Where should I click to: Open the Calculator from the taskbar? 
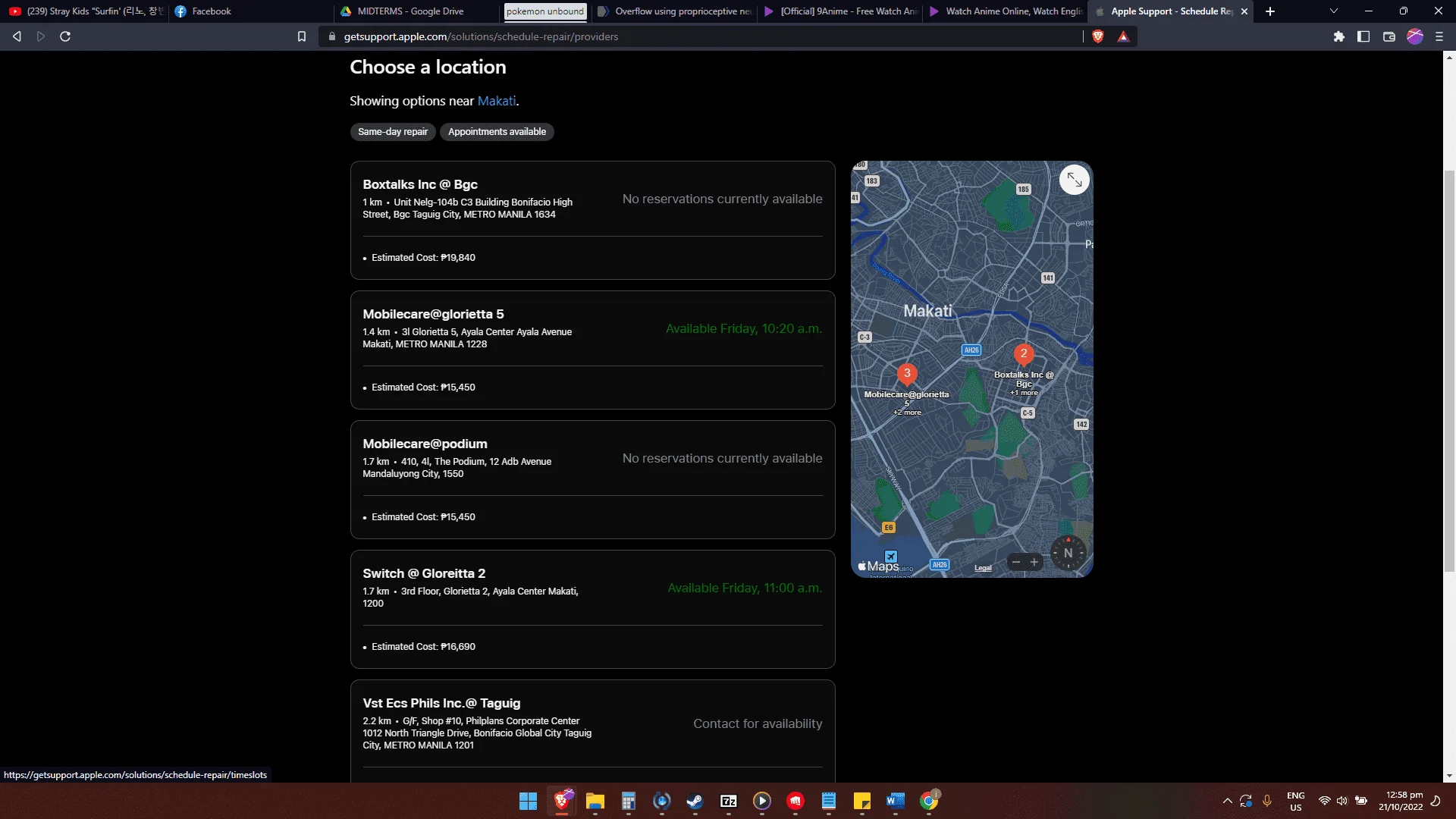click(x=629, y=801)
